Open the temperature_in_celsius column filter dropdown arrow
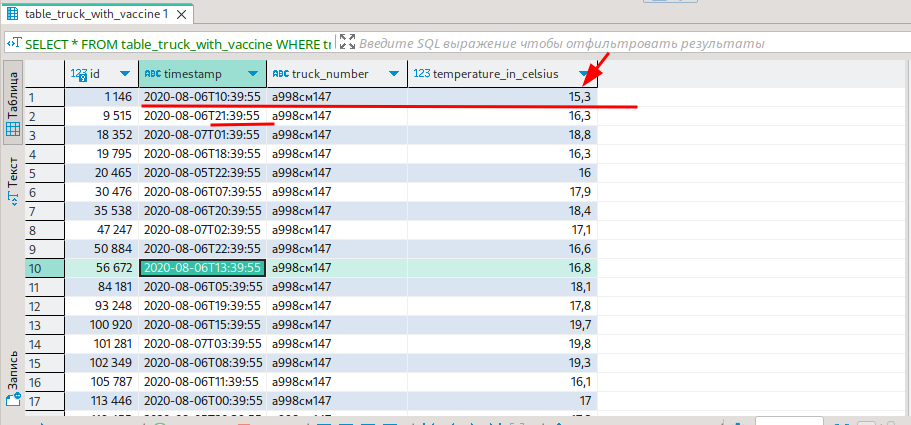911x425 pixels. click(584, 74)
